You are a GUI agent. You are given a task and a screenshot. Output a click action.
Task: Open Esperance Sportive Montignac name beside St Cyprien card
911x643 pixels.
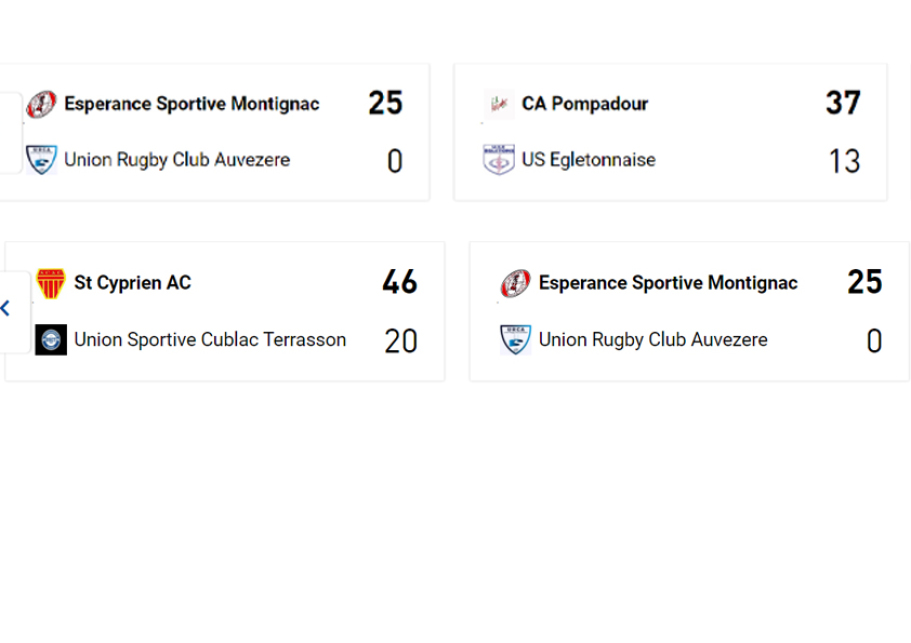coord(668,283)
